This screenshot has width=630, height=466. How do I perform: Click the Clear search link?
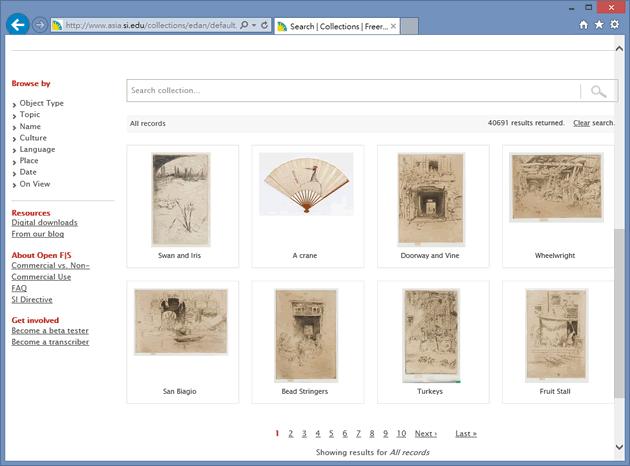pyautogui.click(x=581, y=123)
